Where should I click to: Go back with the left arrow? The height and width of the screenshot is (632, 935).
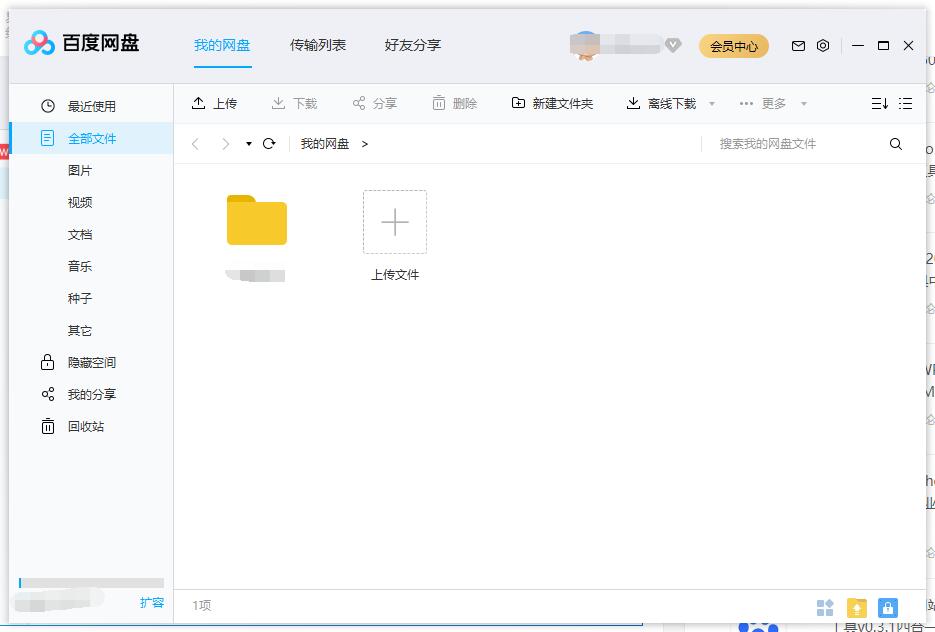[x=195, y=144]
